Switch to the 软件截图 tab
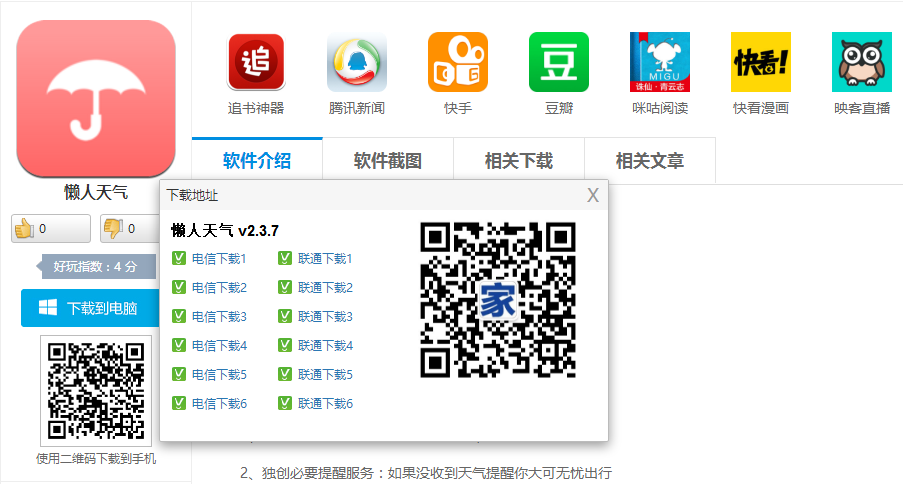Screen dimensions: 903x484 (x=388, y=161)
